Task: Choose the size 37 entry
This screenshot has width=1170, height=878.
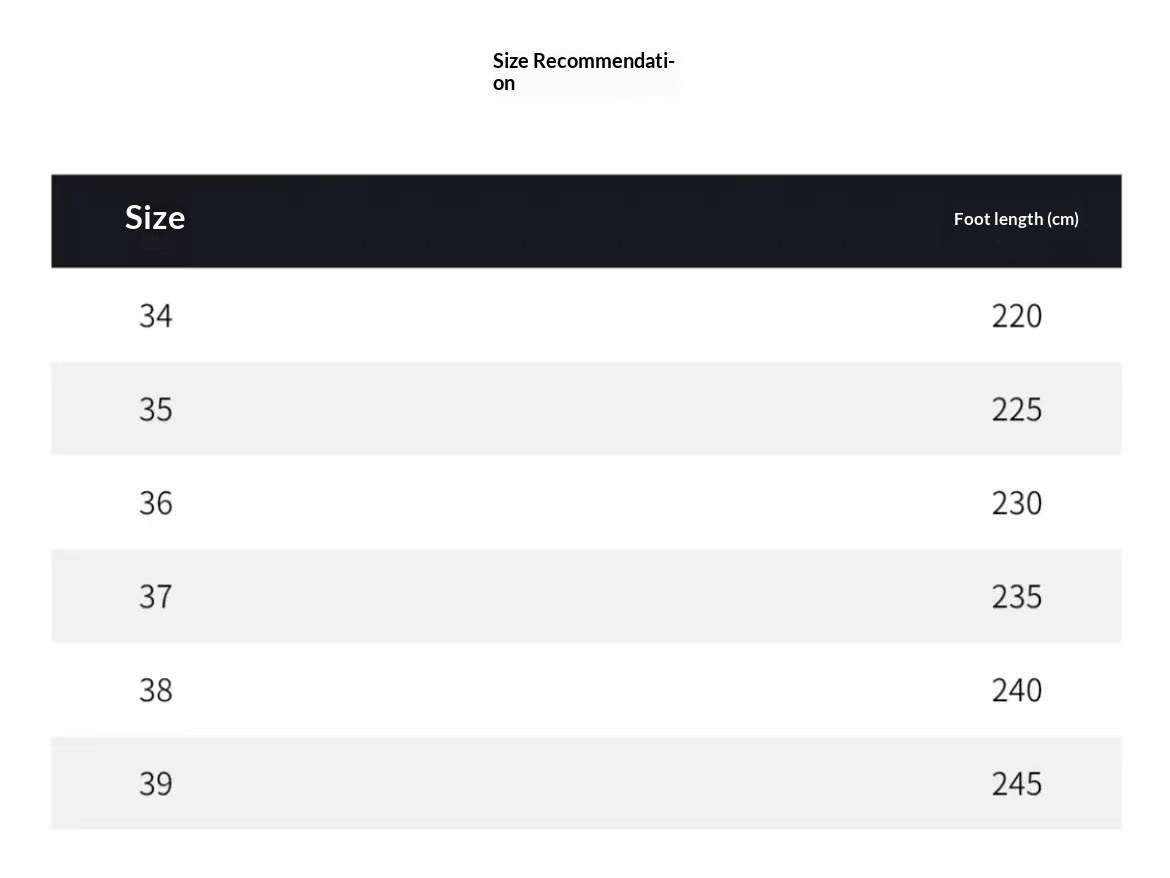Action: [x=156, y=597]
